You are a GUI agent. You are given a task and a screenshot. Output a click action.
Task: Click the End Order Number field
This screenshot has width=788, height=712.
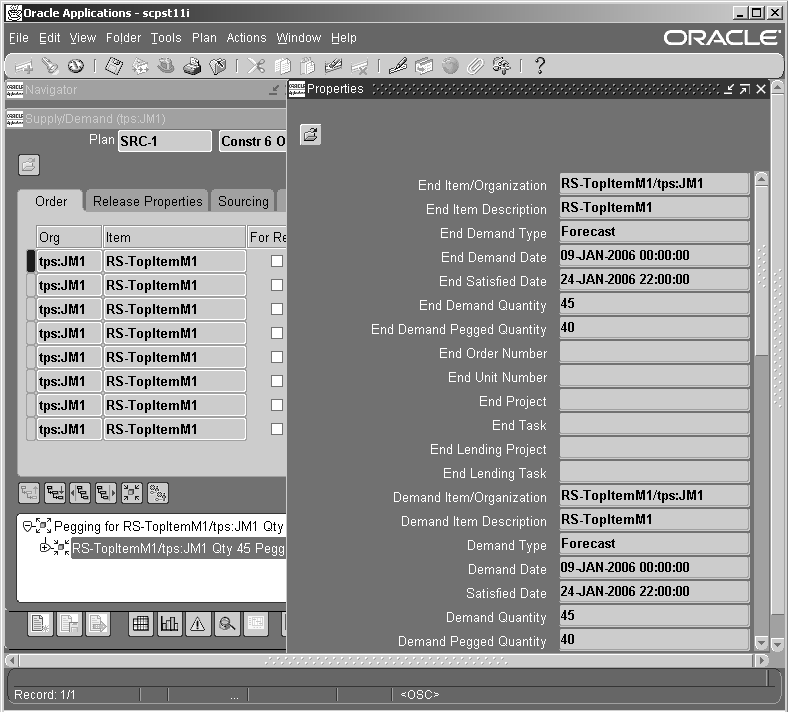(654, 352)
